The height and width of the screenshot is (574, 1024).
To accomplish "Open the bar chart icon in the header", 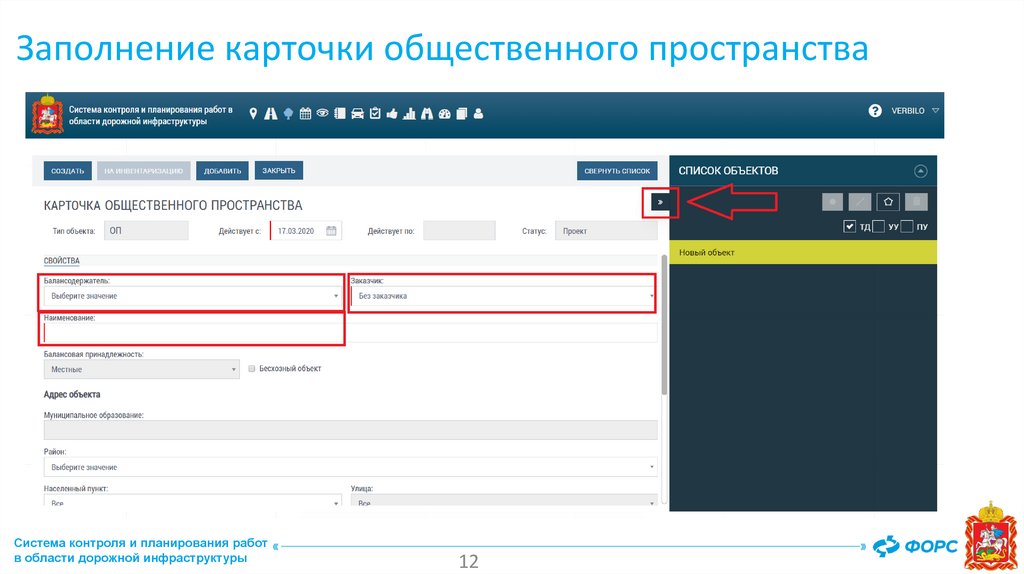I will pyautogui.click(x=409, y=114).
